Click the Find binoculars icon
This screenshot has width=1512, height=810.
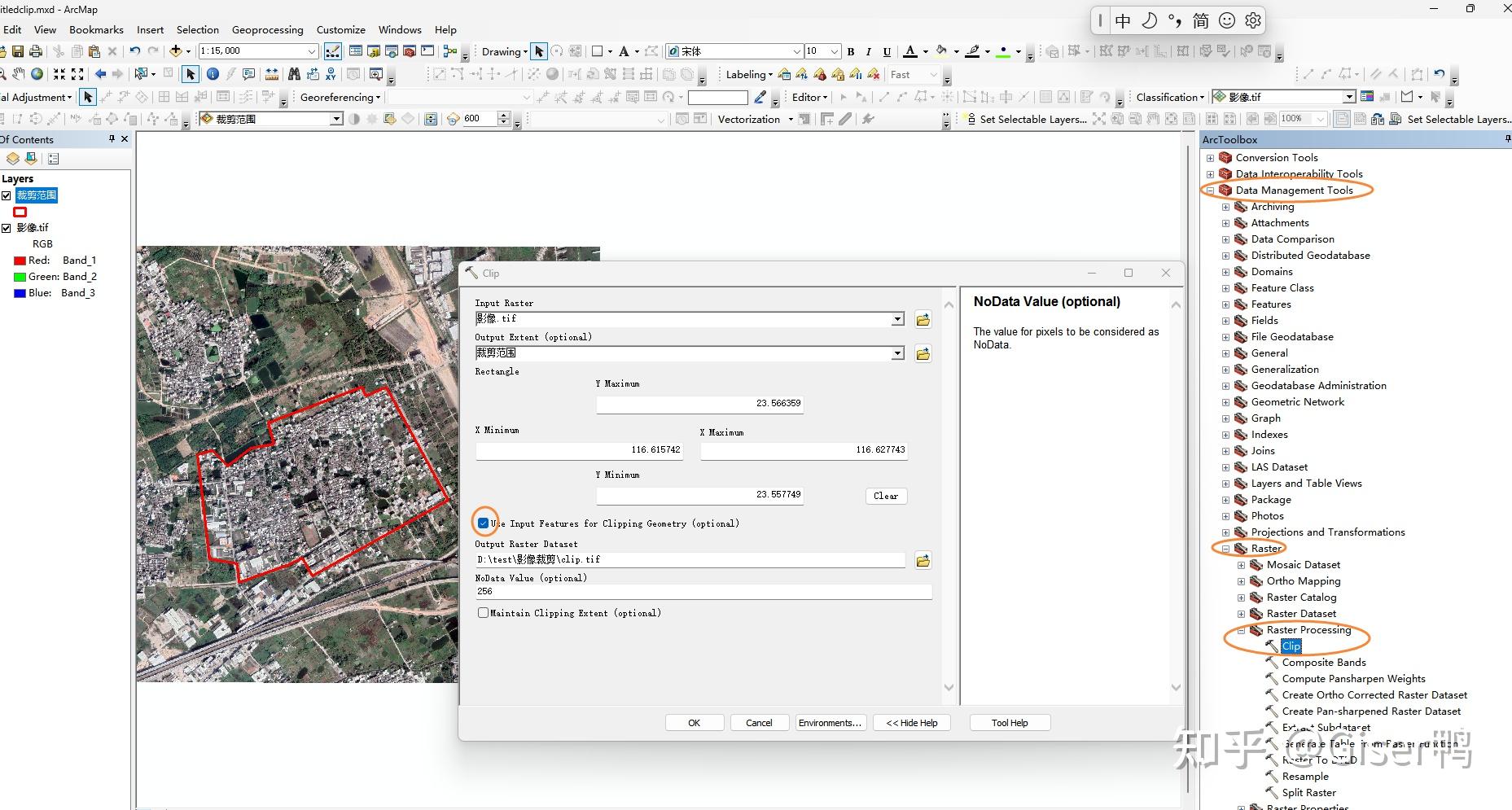(x=294, y=74)
